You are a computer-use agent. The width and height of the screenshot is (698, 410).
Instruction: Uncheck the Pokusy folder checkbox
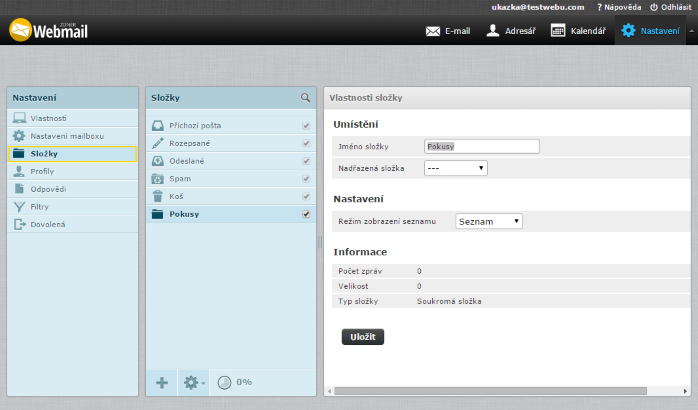pos(306,214)
